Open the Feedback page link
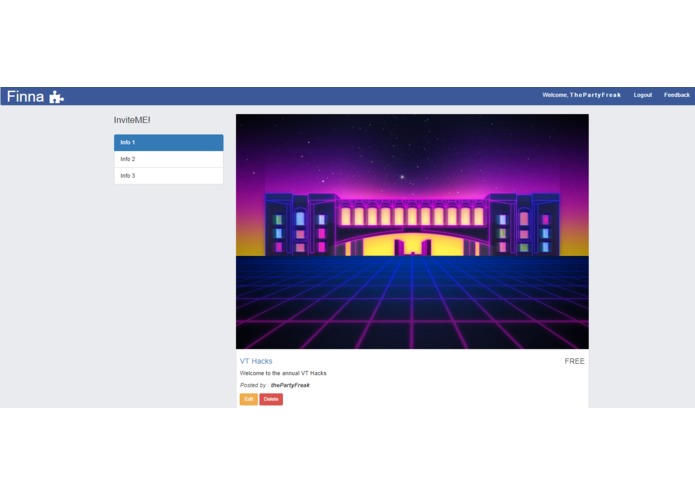 [x=677, y=95]
